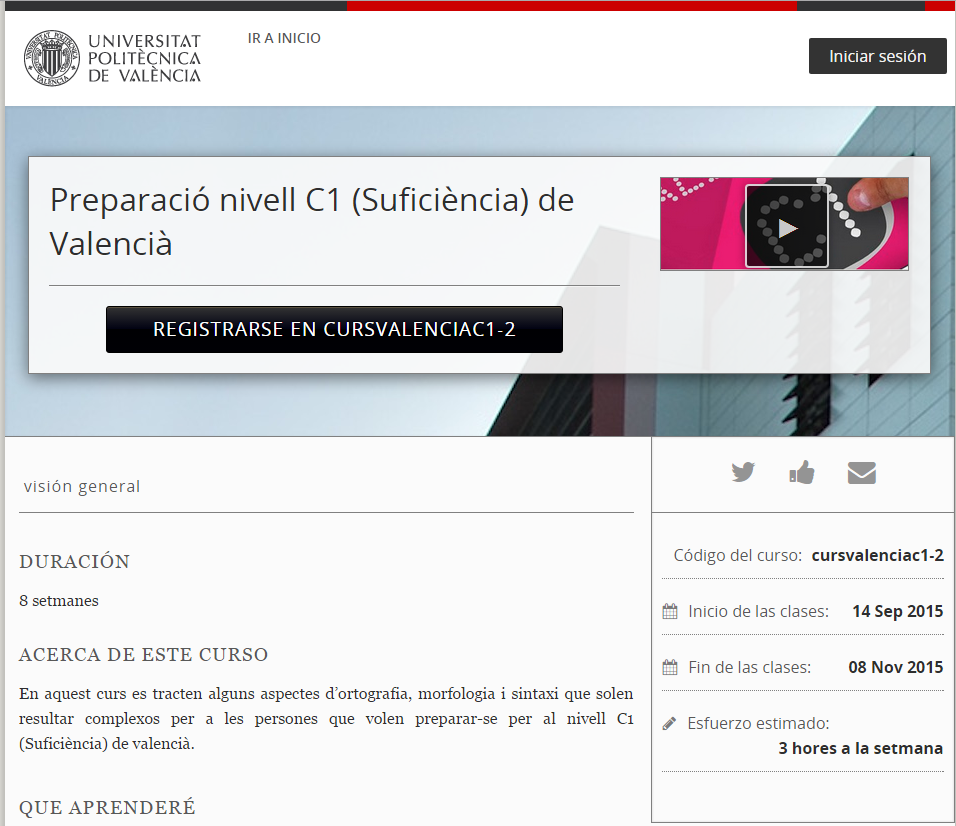Viewport: 956px width, 826px height.
Task: Click REGISTRARSE EN CURSVALENCIAC1-2 button
Action: (x=334, y=329)
